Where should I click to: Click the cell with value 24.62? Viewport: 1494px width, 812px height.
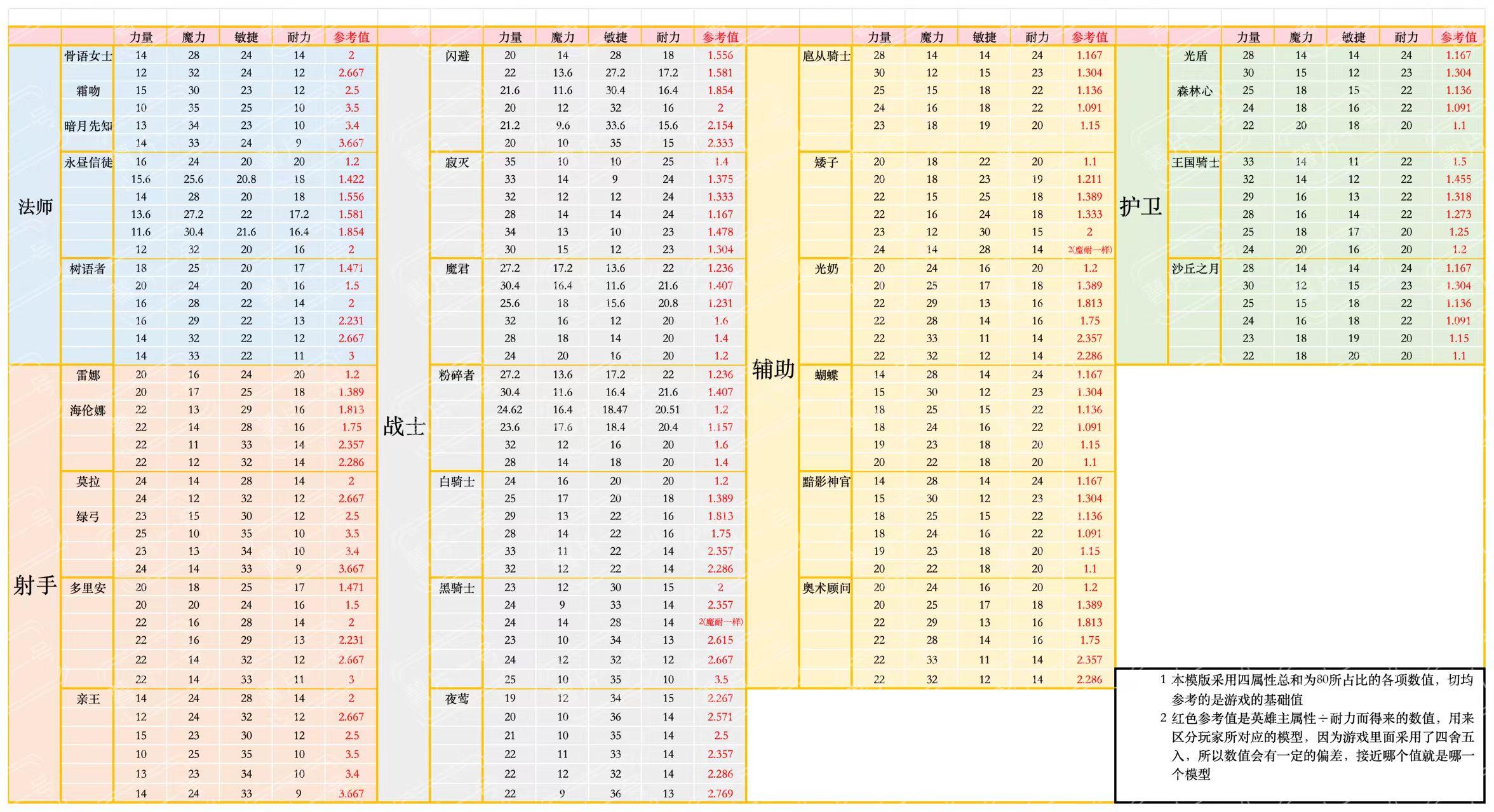(x=509, y=409)
